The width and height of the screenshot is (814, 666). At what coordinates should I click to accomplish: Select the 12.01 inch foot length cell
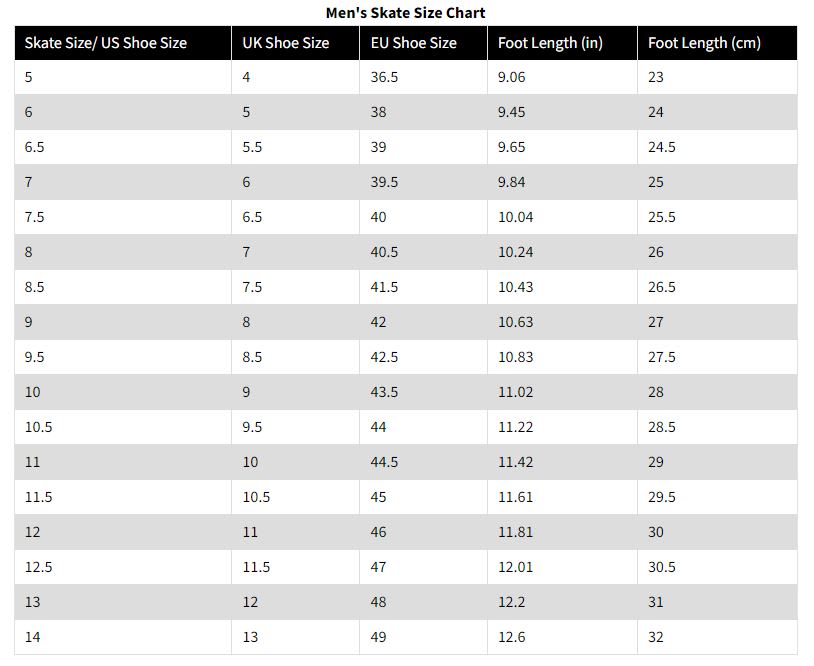pos(562,567)
